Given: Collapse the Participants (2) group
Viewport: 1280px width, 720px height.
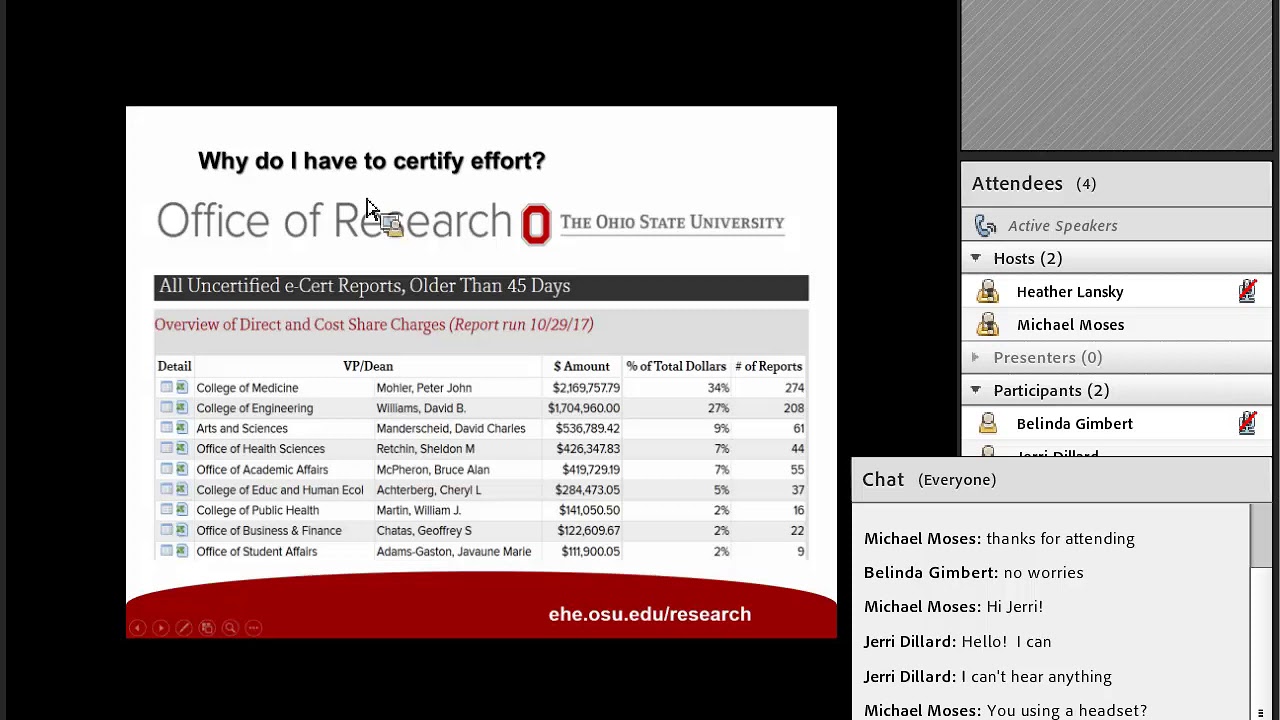Looking at the screenshot, I should coord(975,390).
